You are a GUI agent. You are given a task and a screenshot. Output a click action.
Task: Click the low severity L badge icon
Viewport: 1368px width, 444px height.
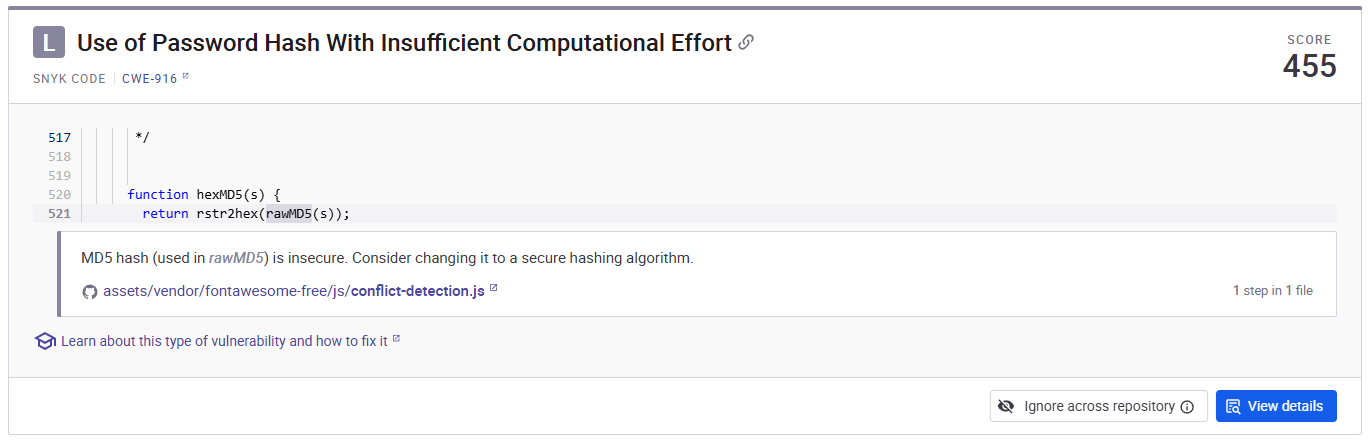(49, 43)
